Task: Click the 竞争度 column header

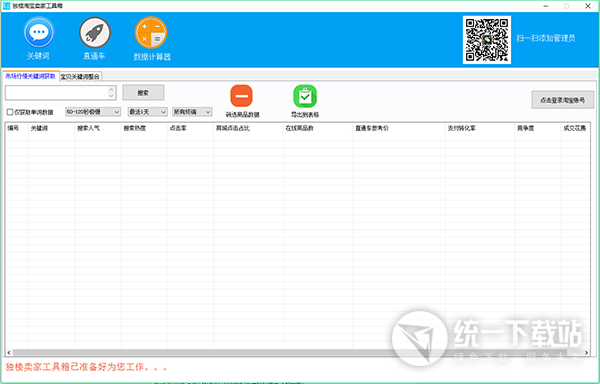Action: coord(538,128)
